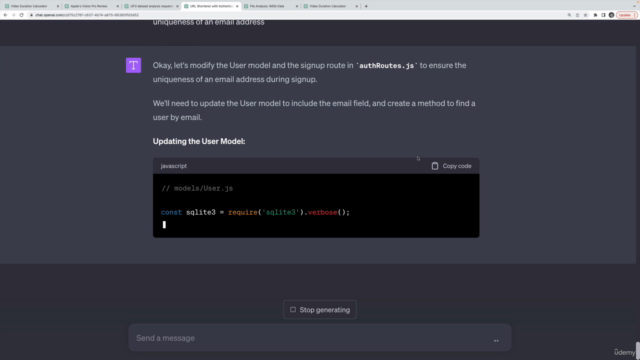Expand the tab search dropdown

point(634,6)
